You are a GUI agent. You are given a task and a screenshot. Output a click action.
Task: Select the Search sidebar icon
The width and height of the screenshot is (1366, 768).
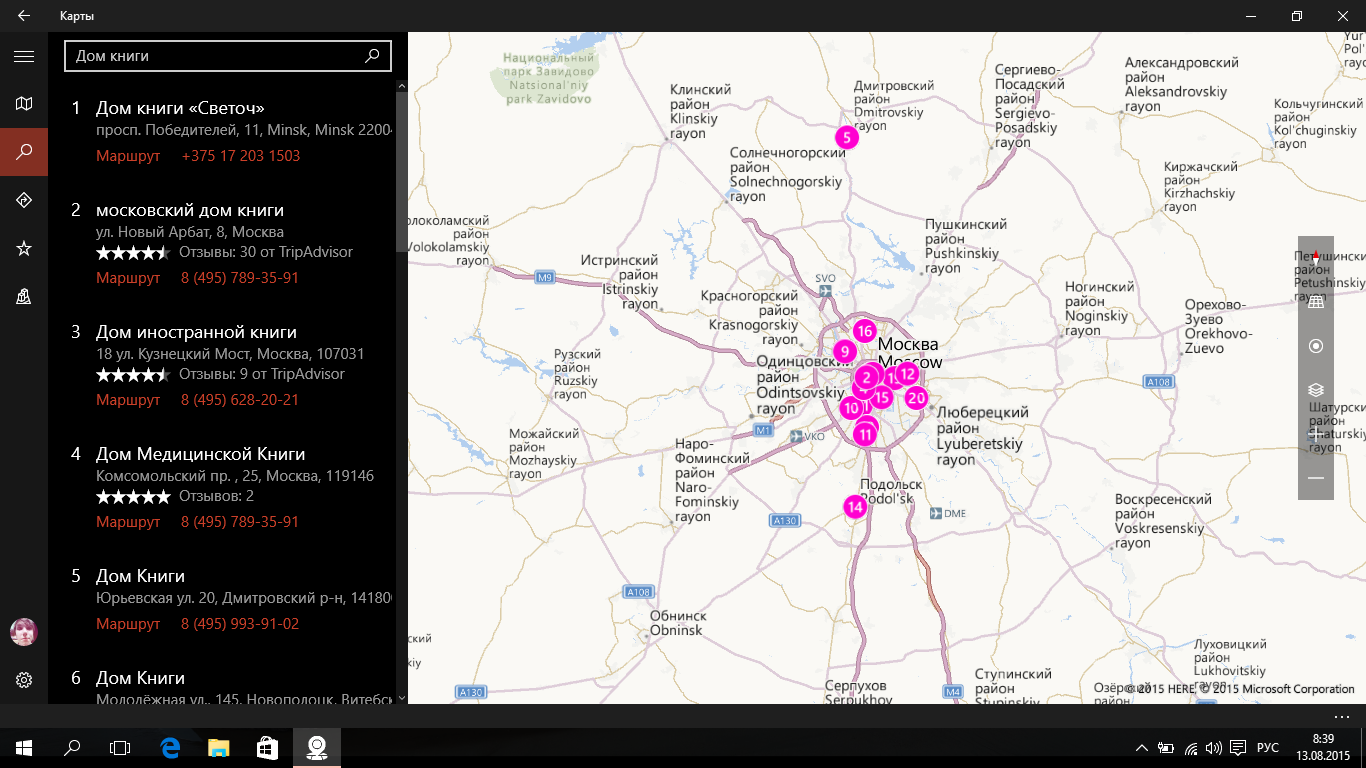[x=24, y=152]
